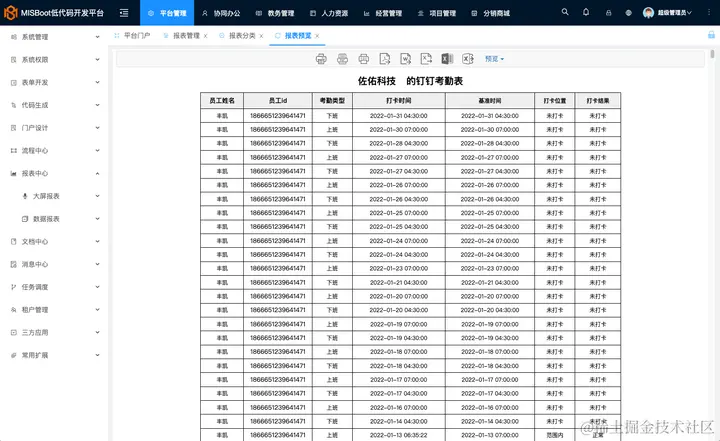The width and height of the screenshot is (720, 441).
Task: Open 人力资源 top menu
Action: click(x=329, y=13)
